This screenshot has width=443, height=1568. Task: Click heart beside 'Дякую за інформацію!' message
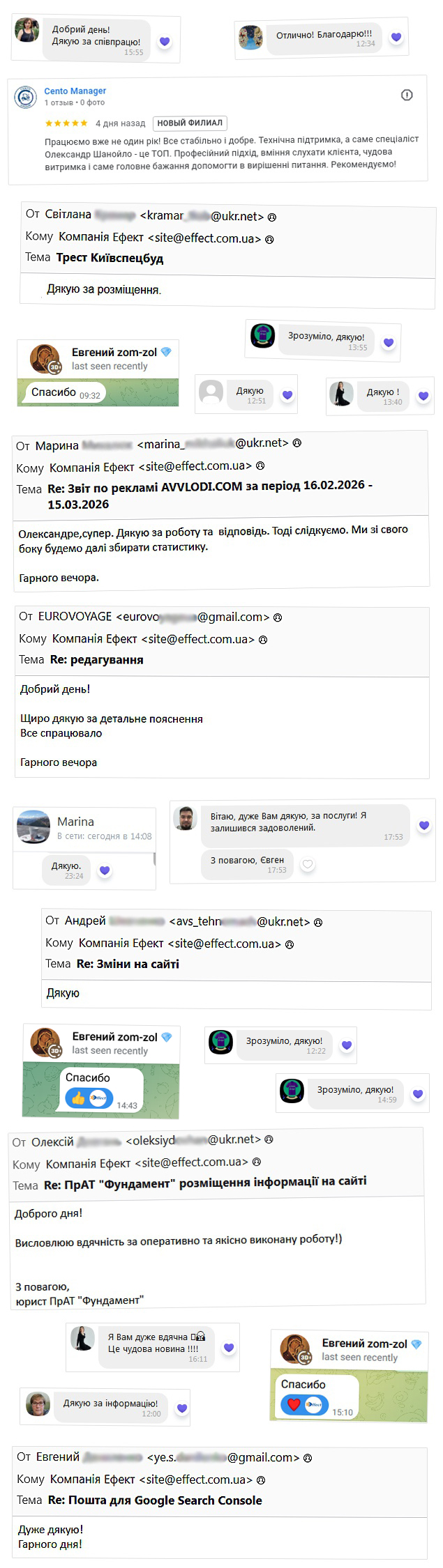click(182, 1408)
